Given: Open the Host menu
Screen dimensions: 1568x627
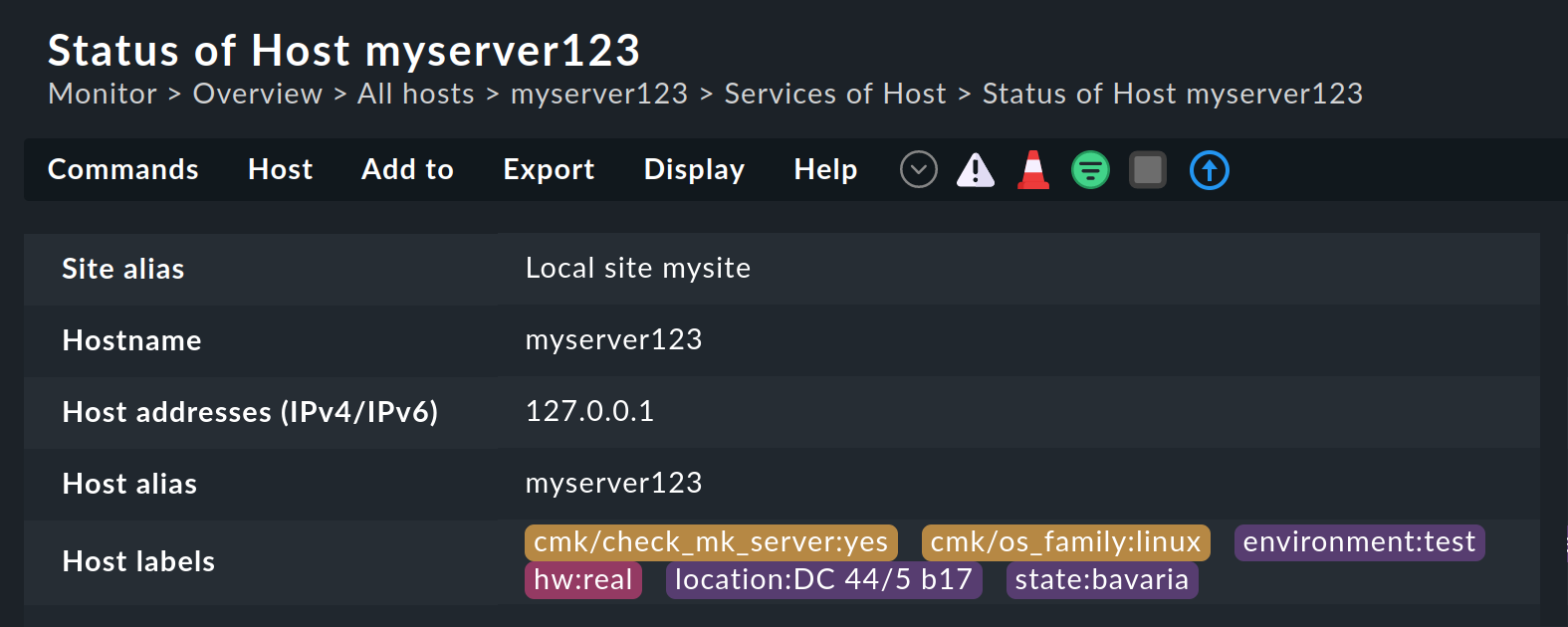Looking at the screenshot, I should pyautogui.click(x=280, y=170).
